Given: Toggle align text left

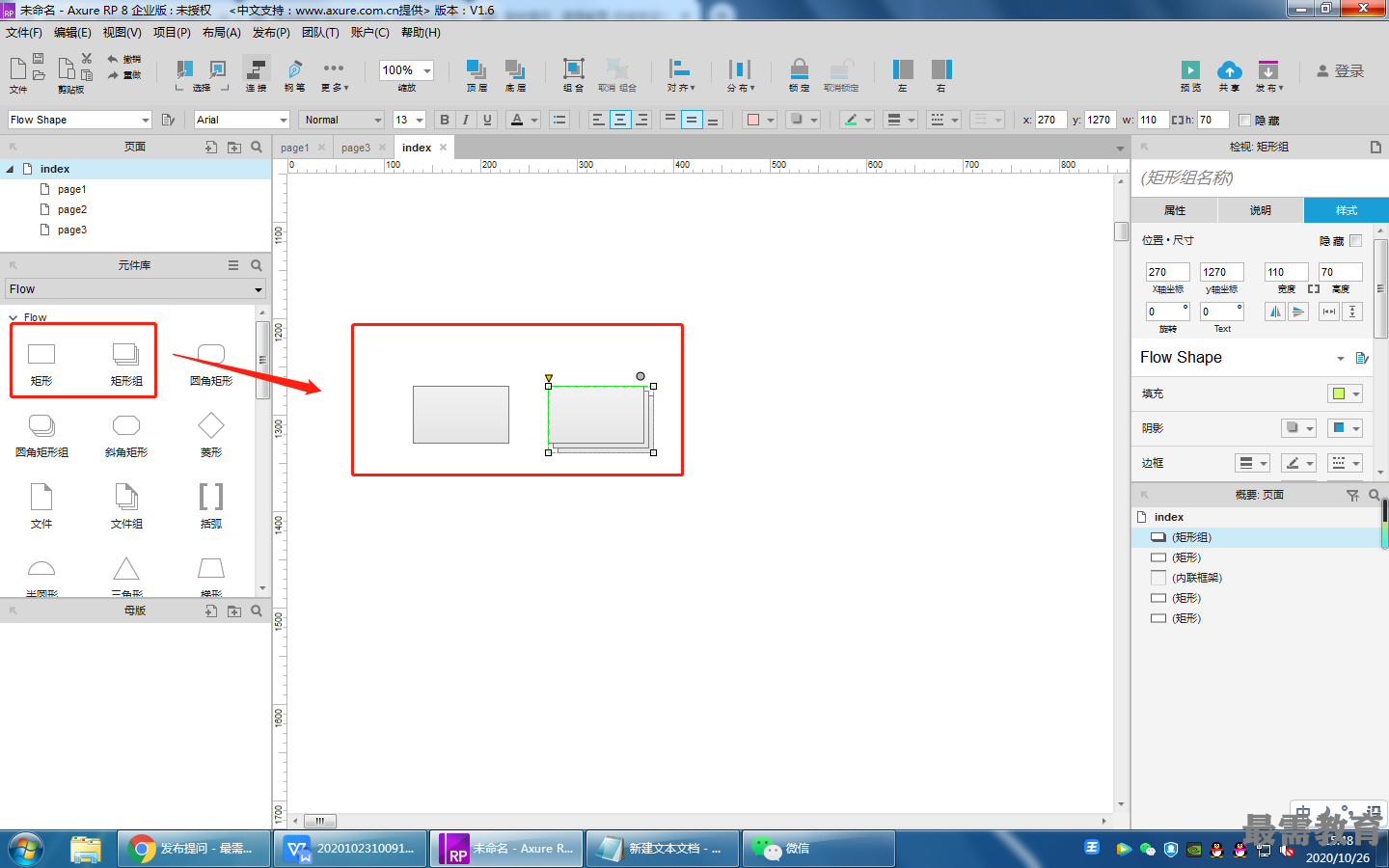Looking at the screenshot, I should pos(598,120).
